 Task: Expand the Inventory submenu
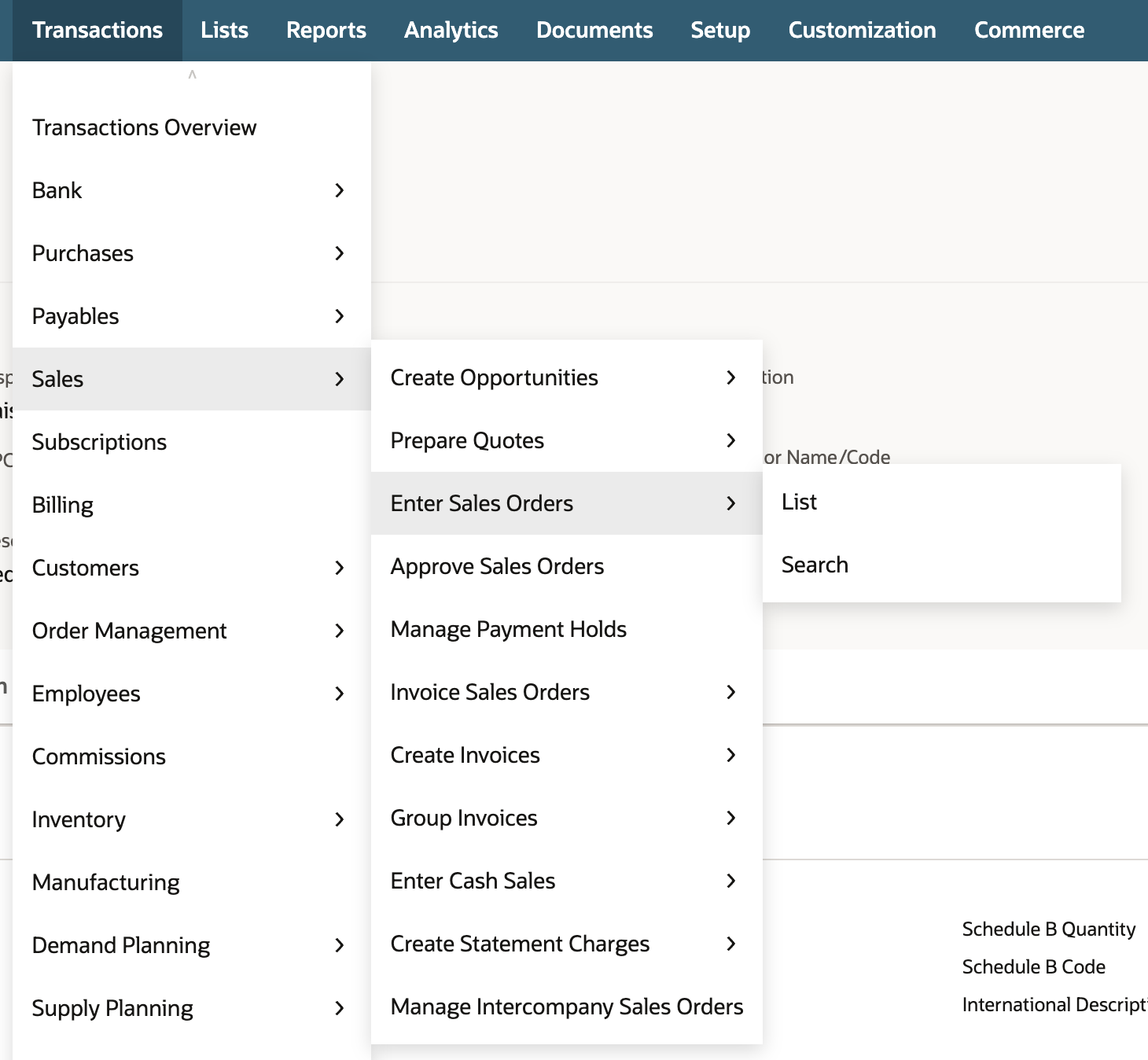tap(192, 819)
